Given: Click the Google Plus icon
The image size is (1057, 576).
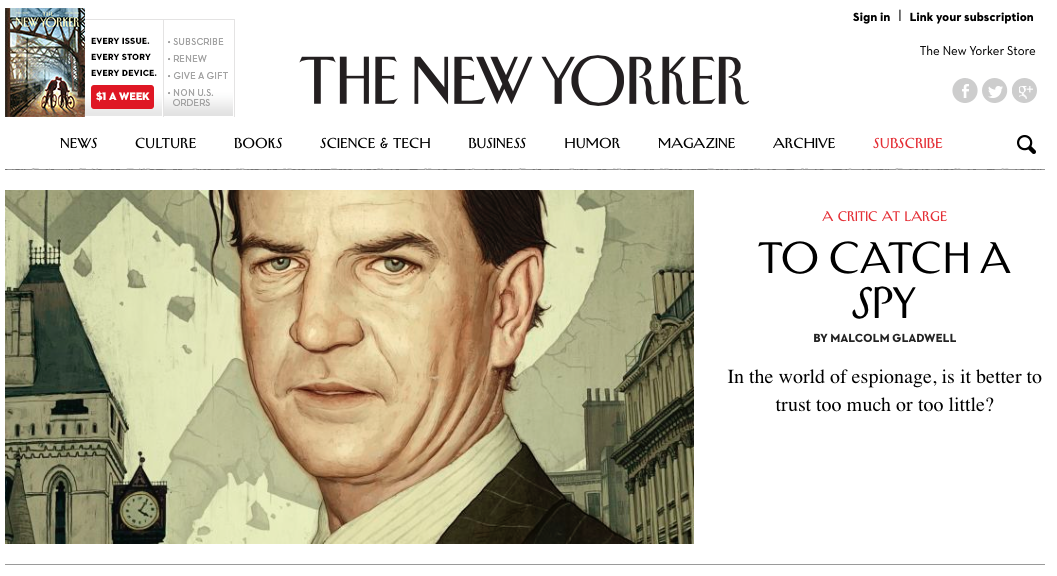Looking at the screenshot, I should click(x=1024, y=90).
